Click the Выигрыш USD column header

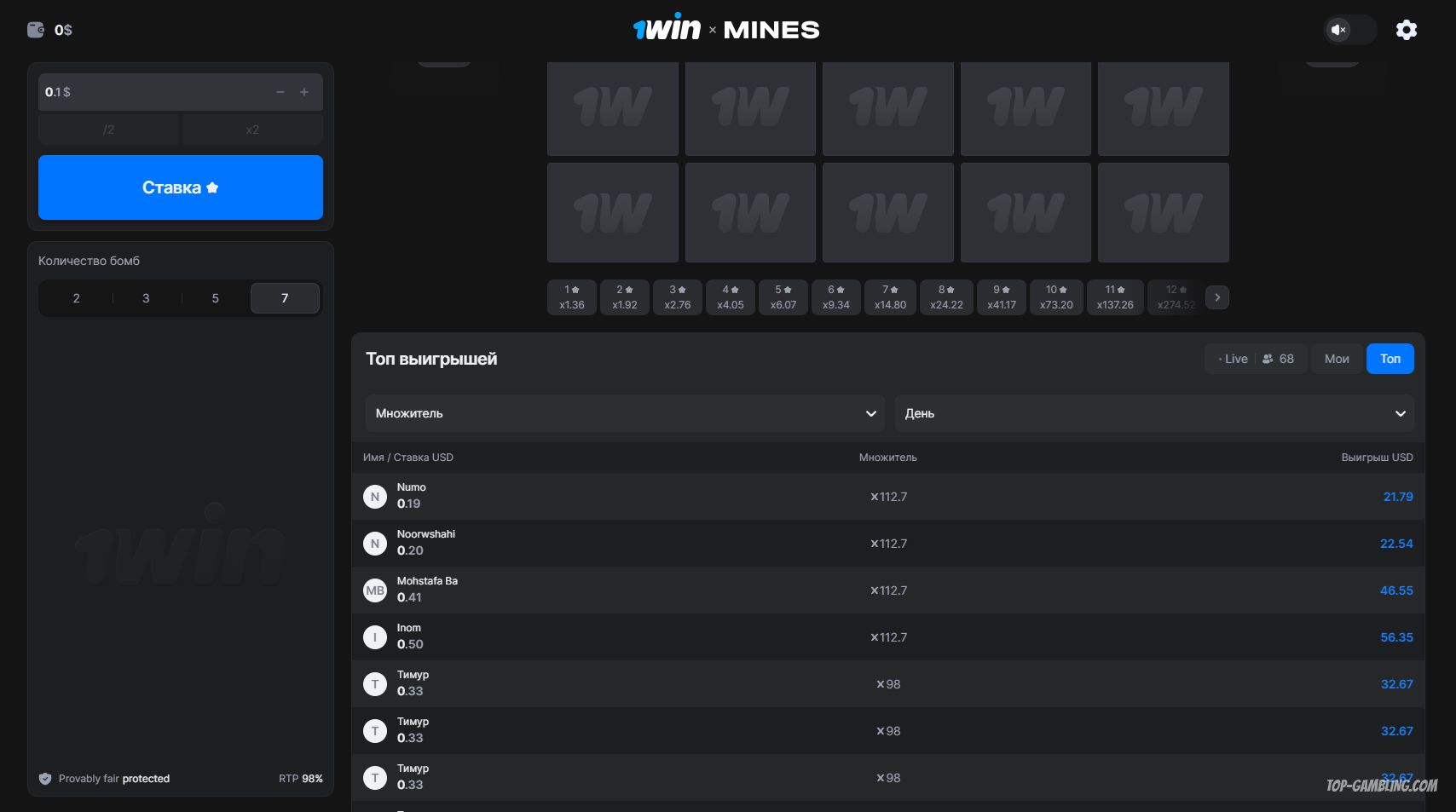coord(1377,458)
